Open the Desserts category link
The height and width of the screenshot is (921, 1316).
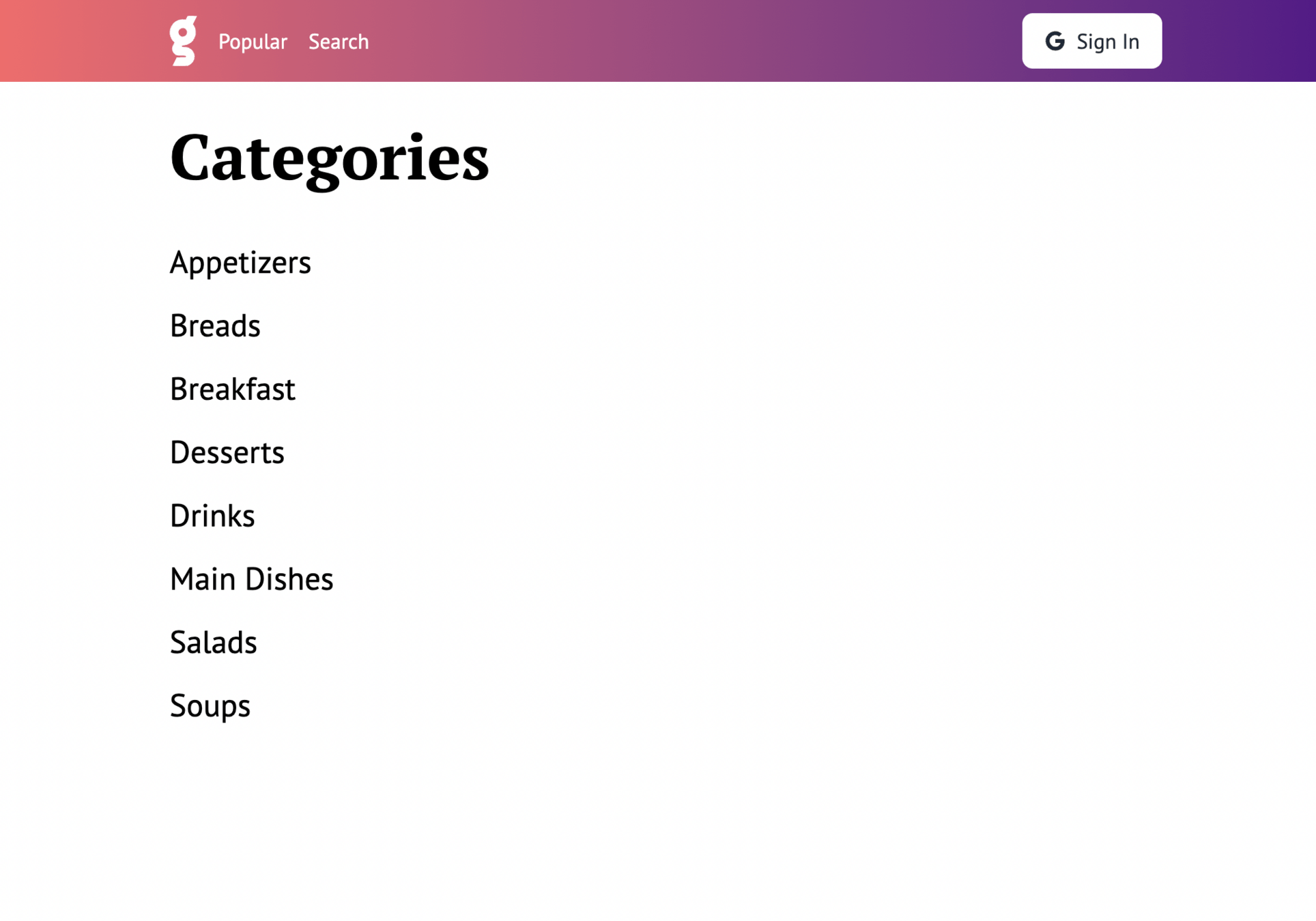[227, 452]
